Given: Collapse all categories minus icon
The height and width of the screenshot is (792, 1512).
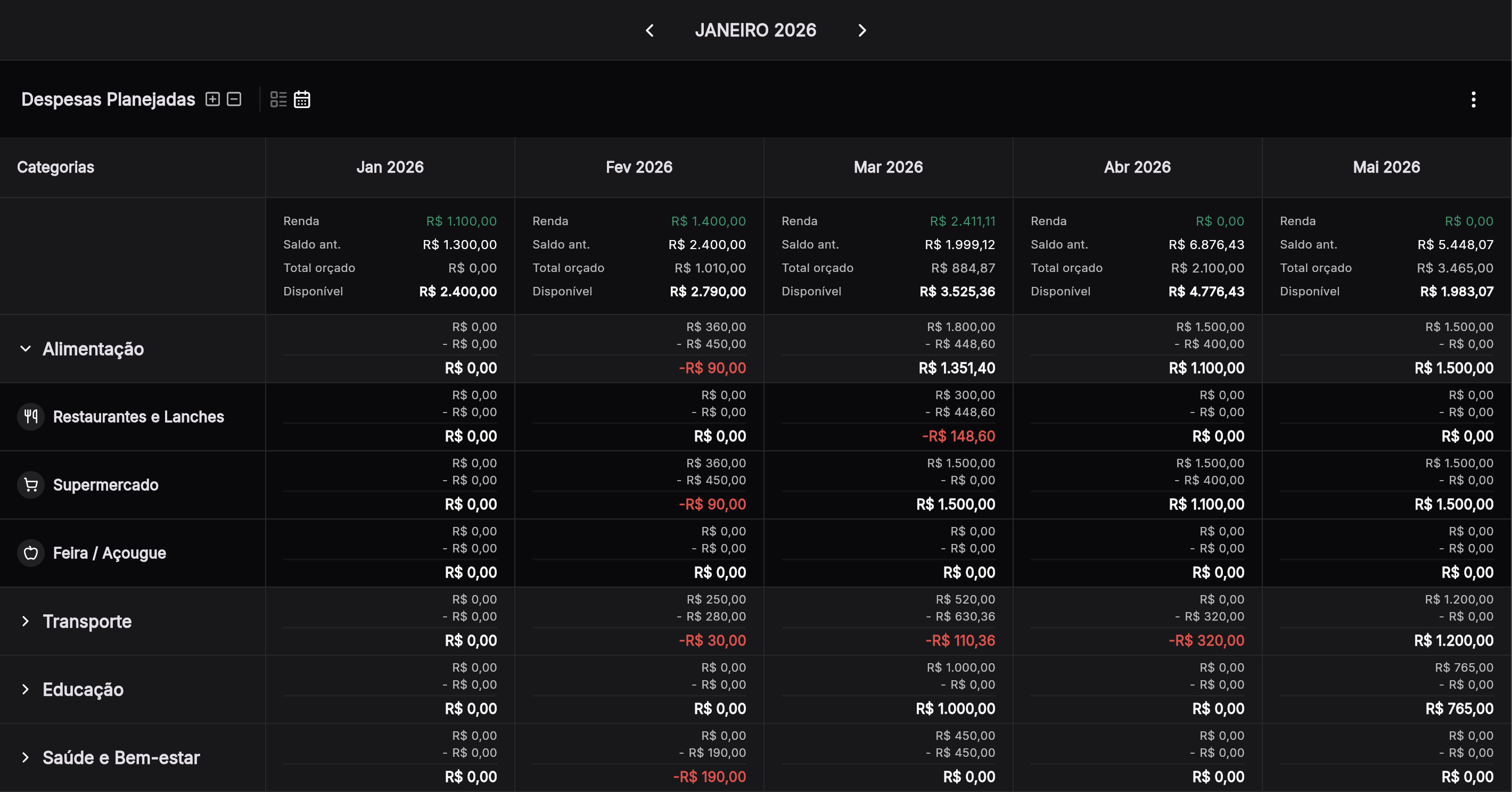Looking at the screenshot, I should (x=234, y=99).
